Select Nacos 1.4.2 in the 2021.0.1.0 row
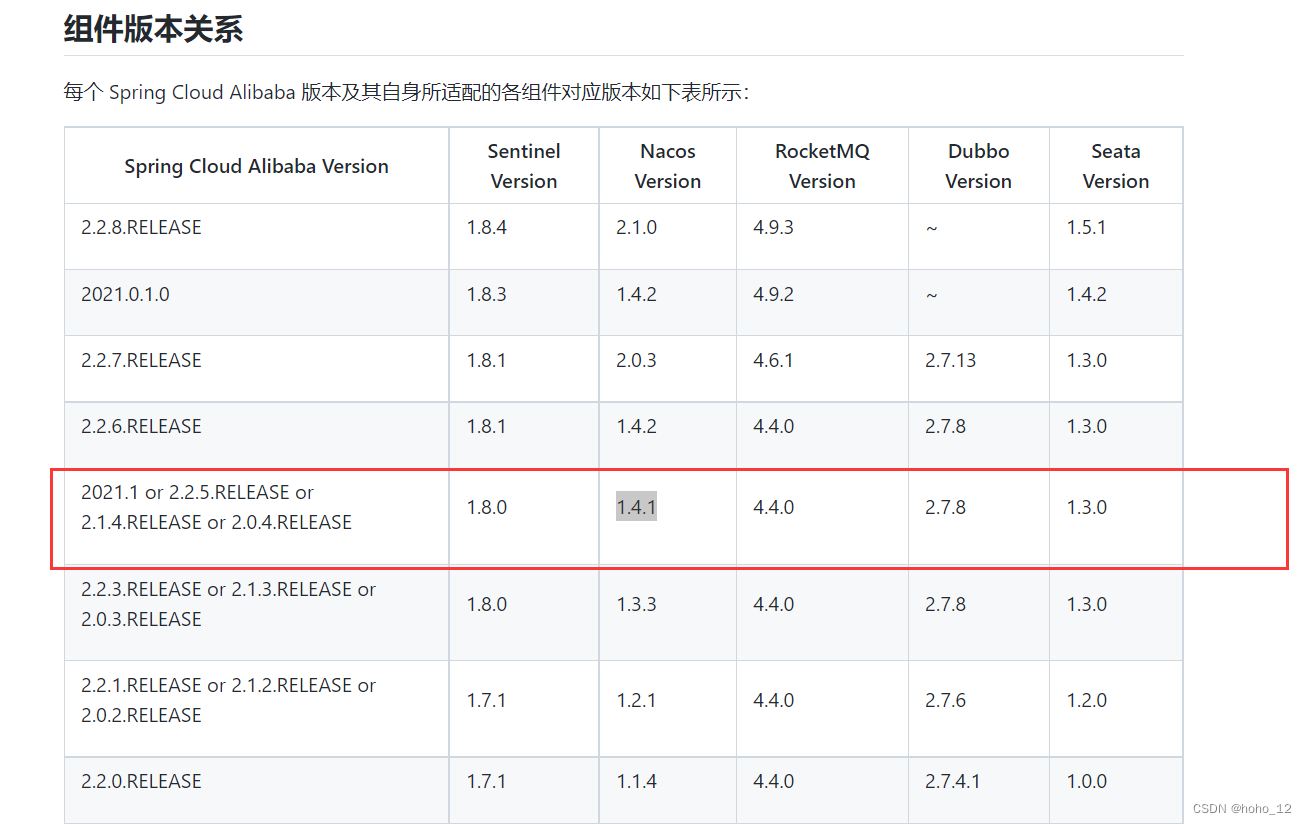The width and height of the screenshot is (1307, 824). [668, 303]
